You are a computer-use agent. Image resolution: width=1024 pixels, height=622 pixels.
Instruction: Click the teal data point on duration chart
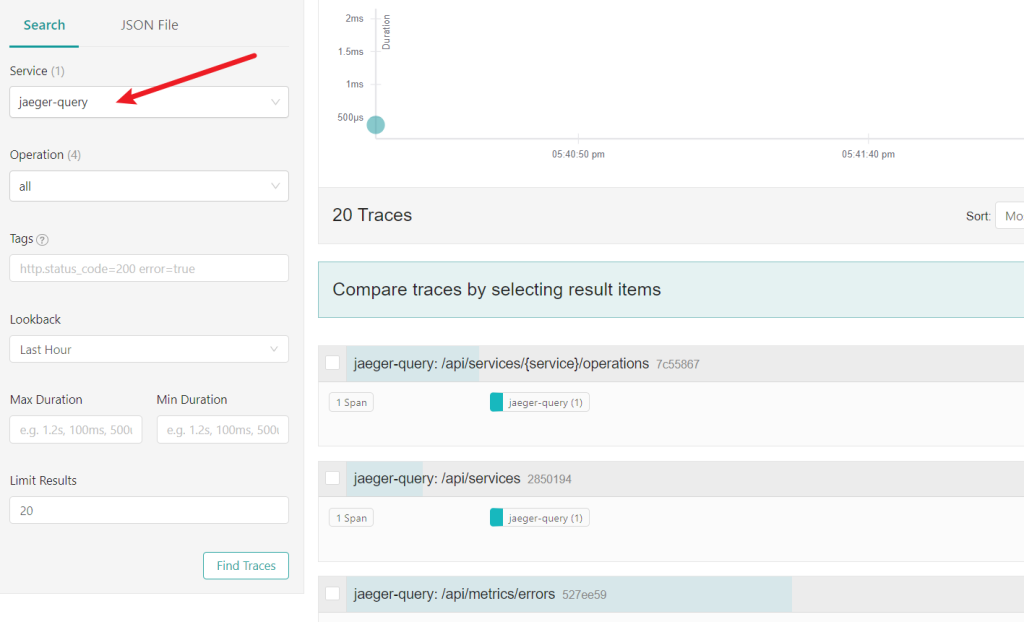[x=375, y=125]
